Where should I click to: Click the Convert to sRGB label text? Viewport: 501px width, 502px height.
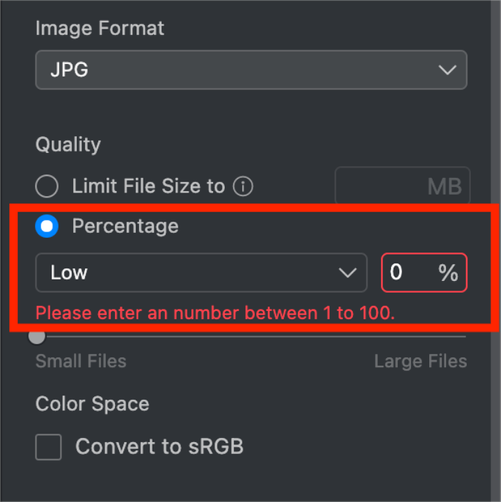coord(159,447)
